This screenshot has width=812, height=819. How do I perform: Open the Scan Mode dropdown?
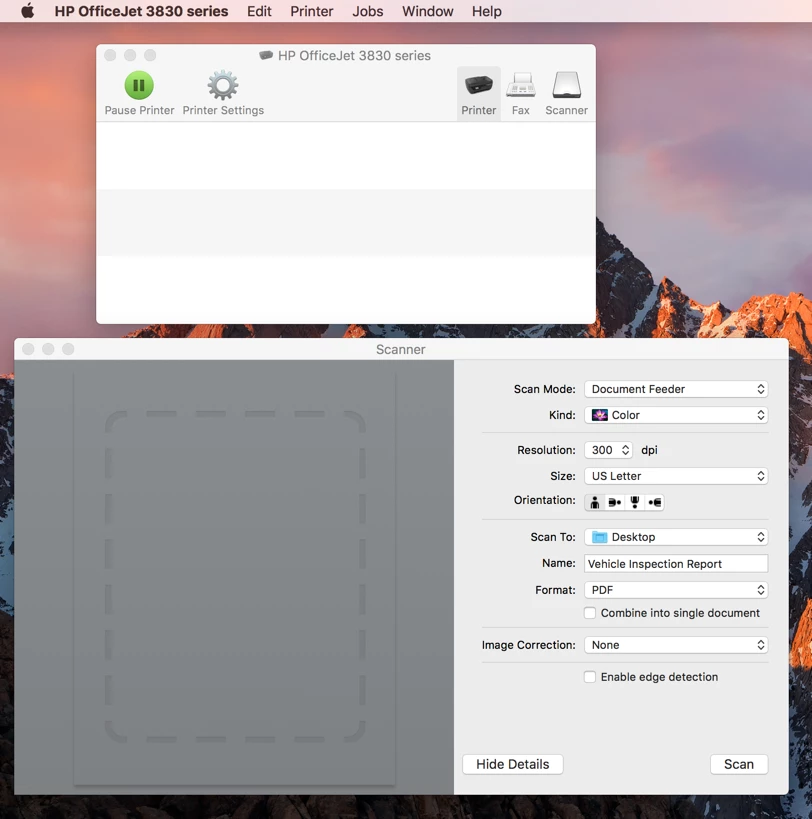[x=676, y=389]
